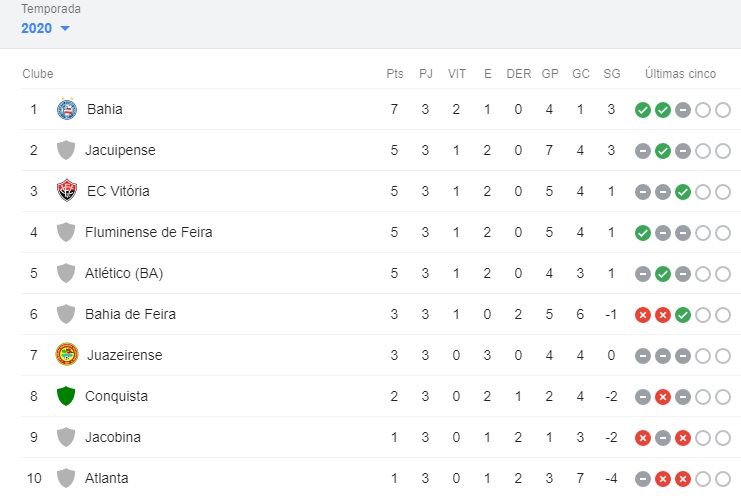Open the 2020 season dropdown

(45, 28)
